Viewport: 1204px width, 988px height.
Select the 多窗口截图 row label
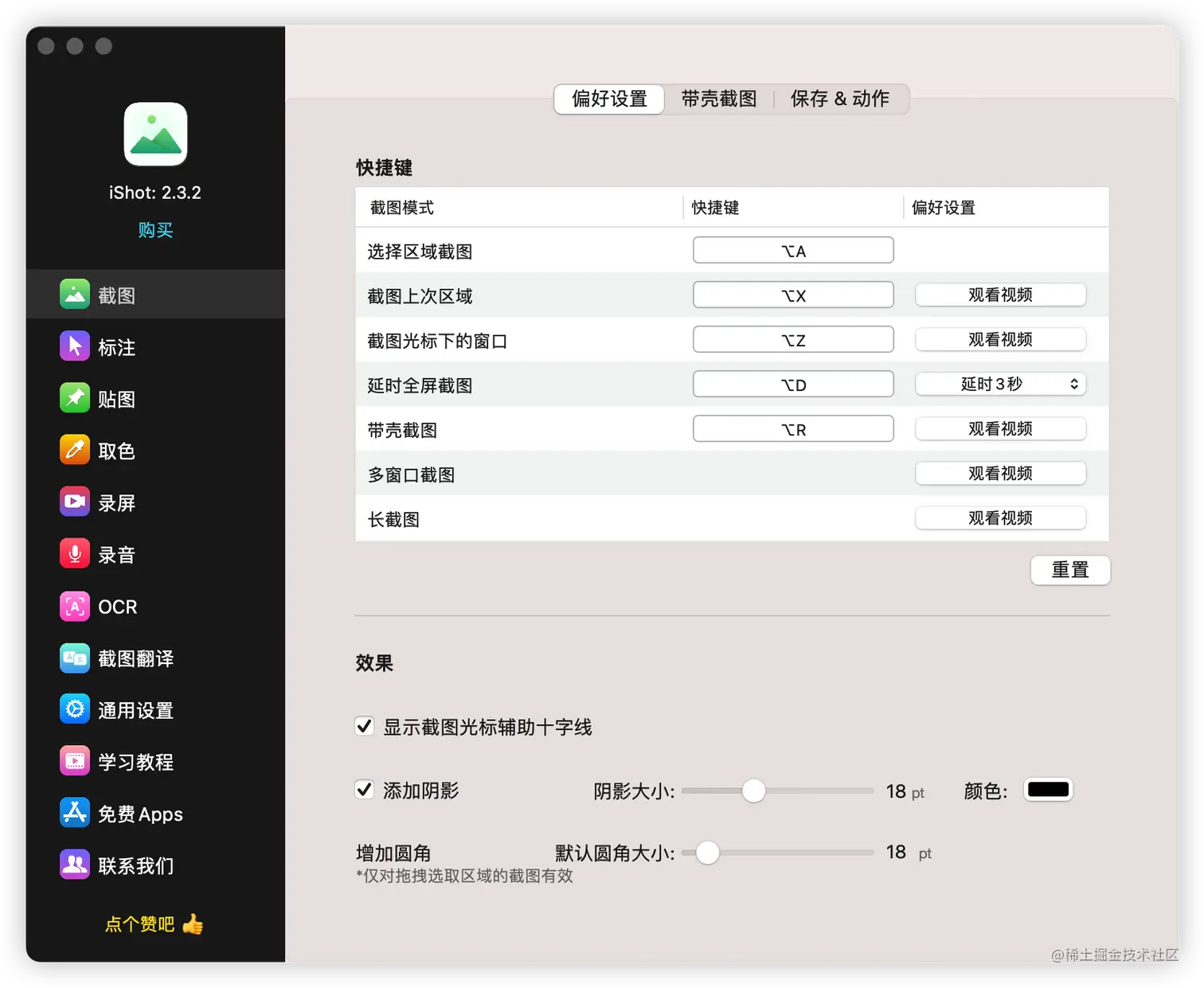(x=411, y=474)
